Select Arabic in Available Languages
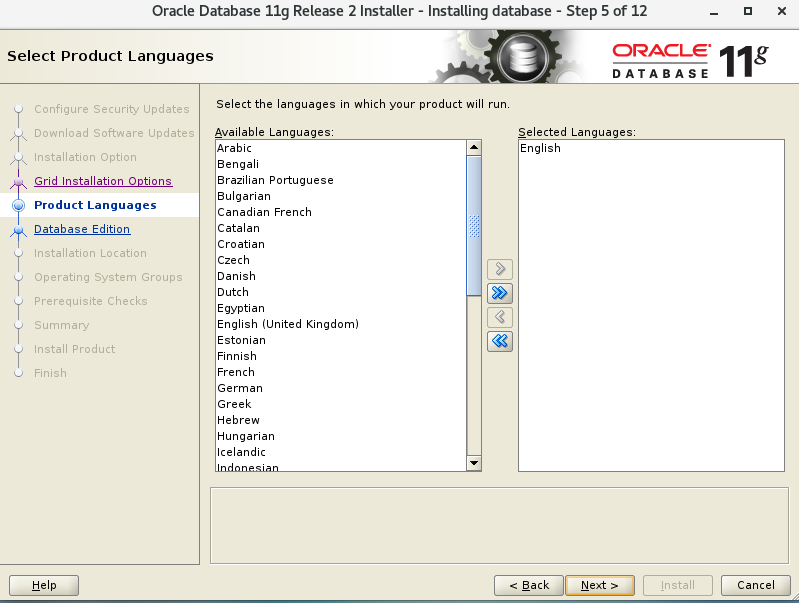Image resolution: width=799 pixels, height=603 pixels. (x=341, y=148)
